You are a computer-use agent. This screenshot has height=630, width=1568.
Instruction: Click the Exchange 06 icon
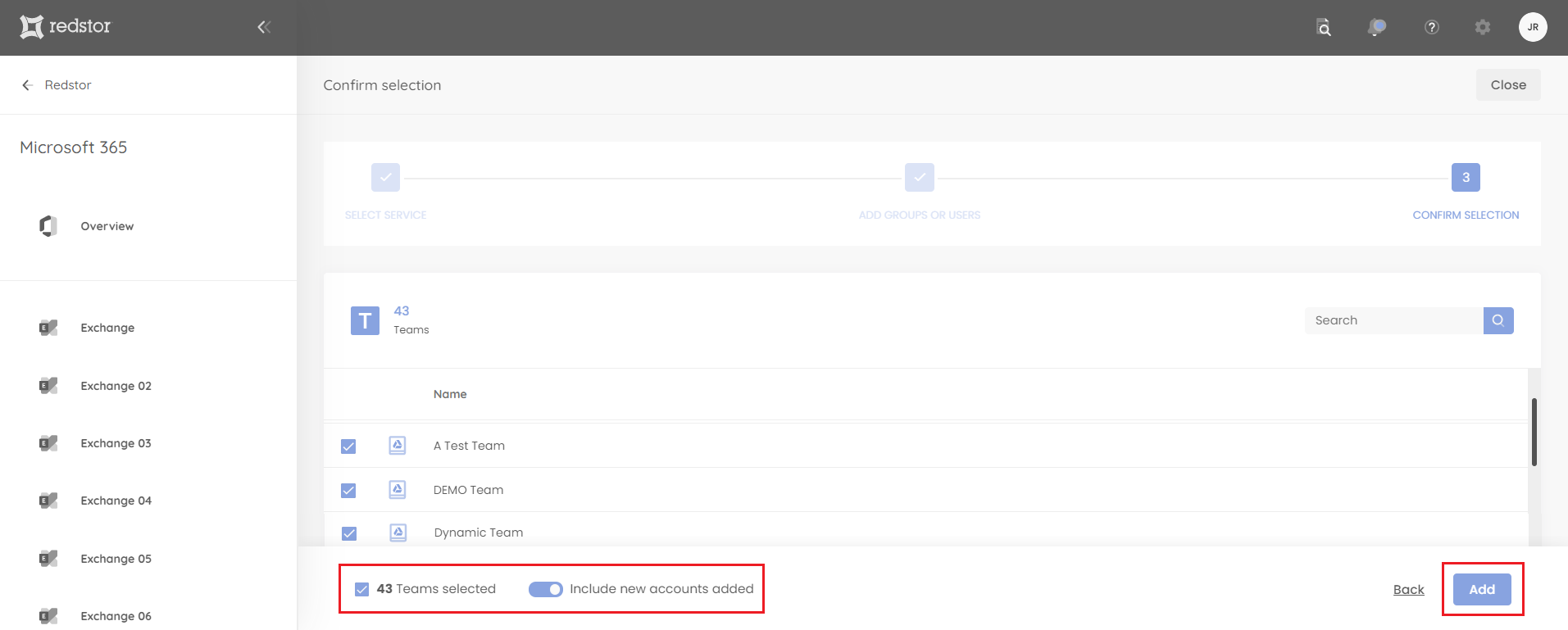48,616
